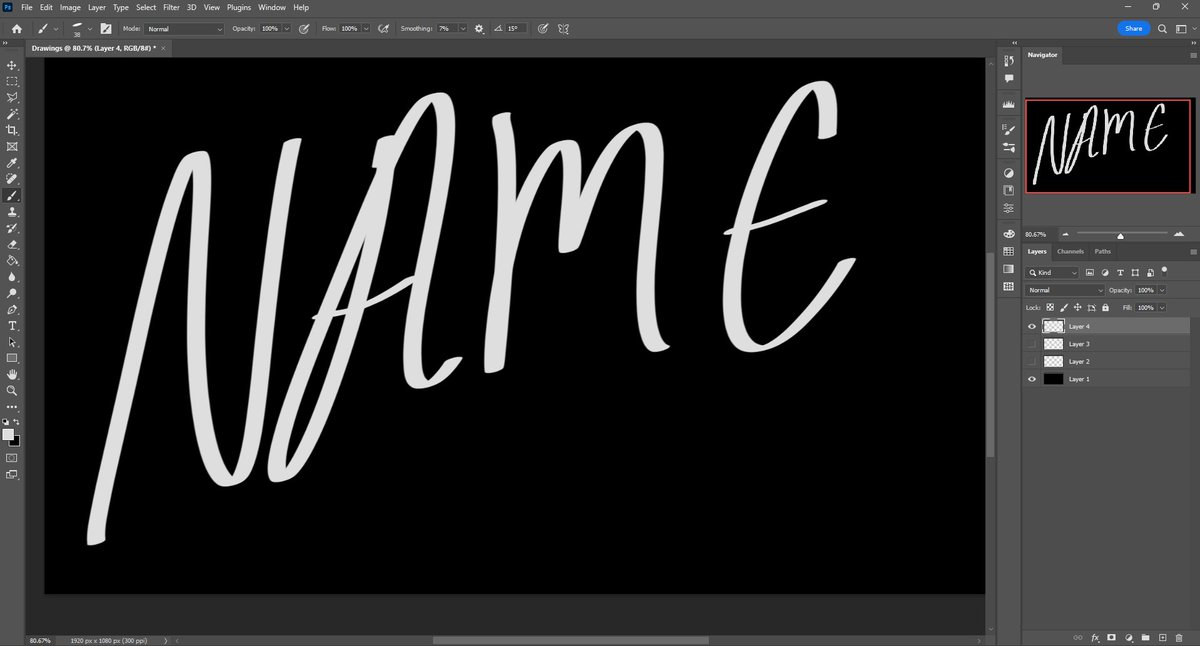
Task: Open the brush Opacity slider dropdown
Action: [287, 29]
